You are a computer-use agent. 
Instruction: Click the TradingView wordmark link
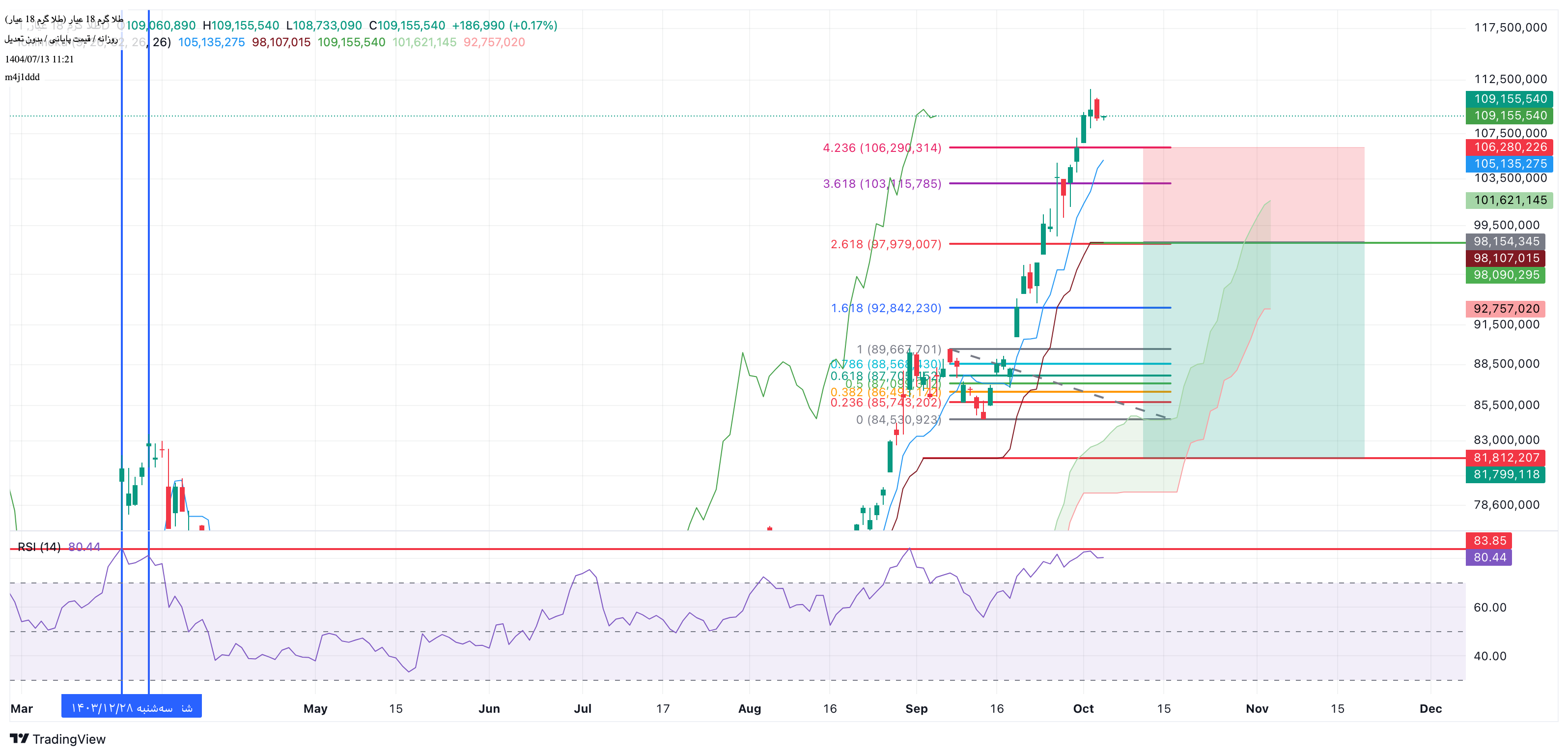click(69, 739)
